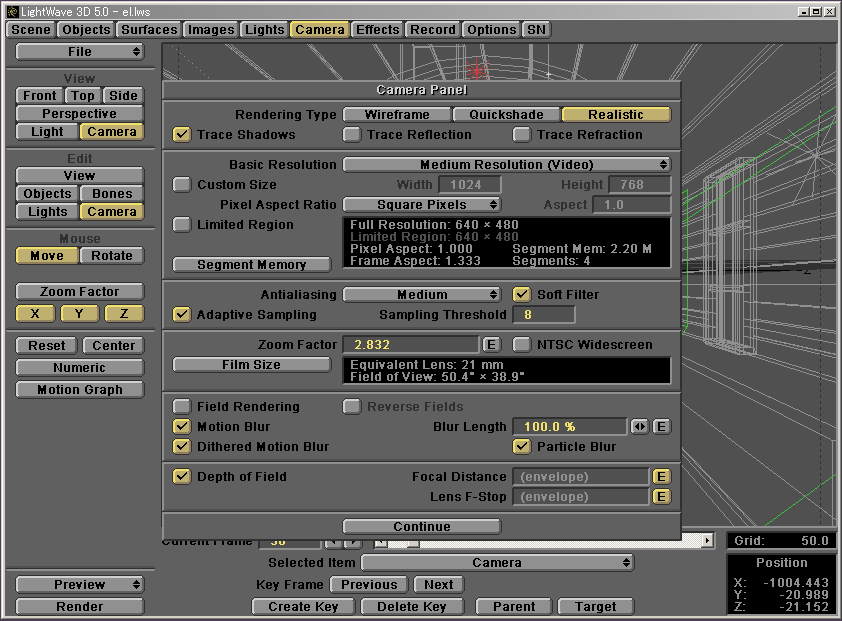Click the Blur Length stepper arrows
Screen dimensions: 842x621
tap(640, 426)
